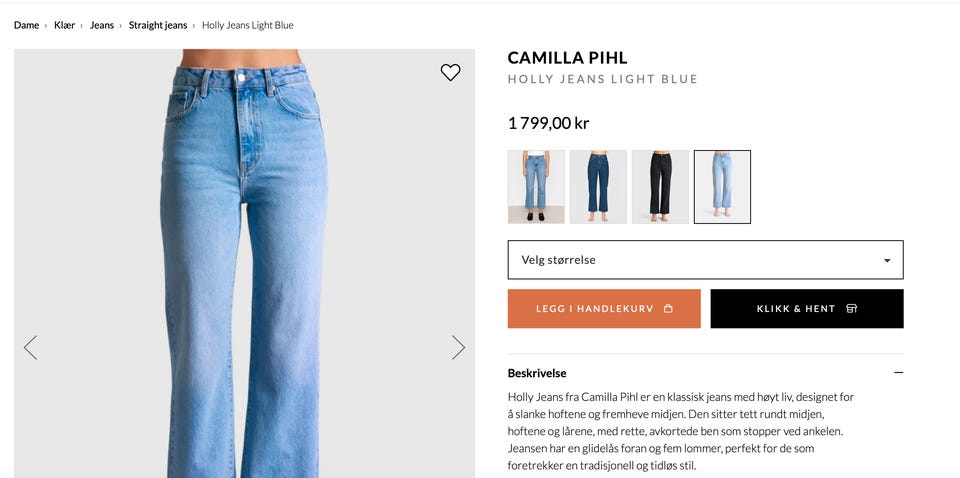Click the shopping bag icon on Legg i handlekurv
The height and width of the screenshot is (478, 960).
pos(668,308)
